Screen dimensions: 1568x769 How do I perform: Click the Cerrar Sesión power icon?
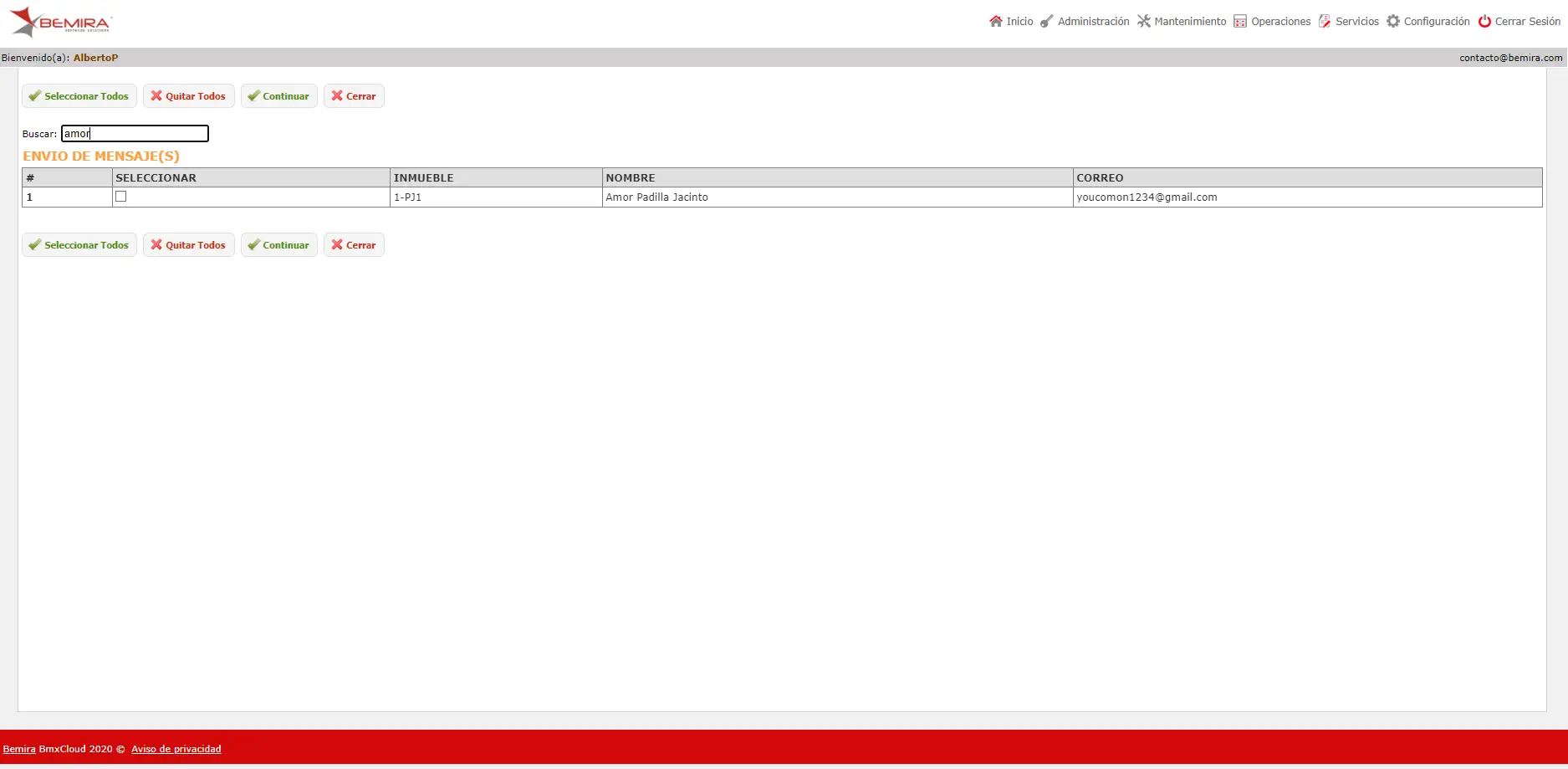point(1484,21)
